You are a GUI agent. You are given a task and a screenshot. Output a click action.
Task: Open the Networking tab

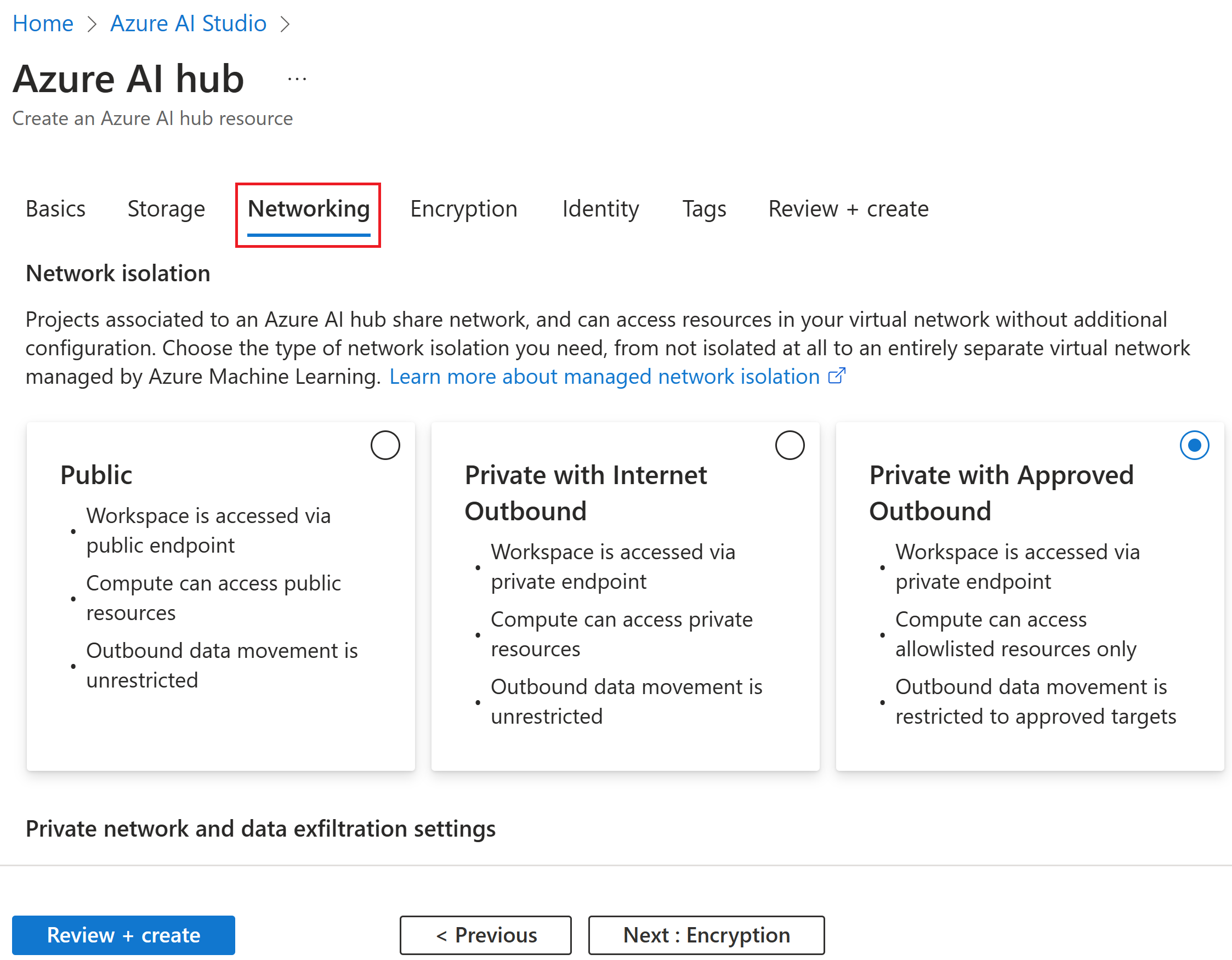309,209
